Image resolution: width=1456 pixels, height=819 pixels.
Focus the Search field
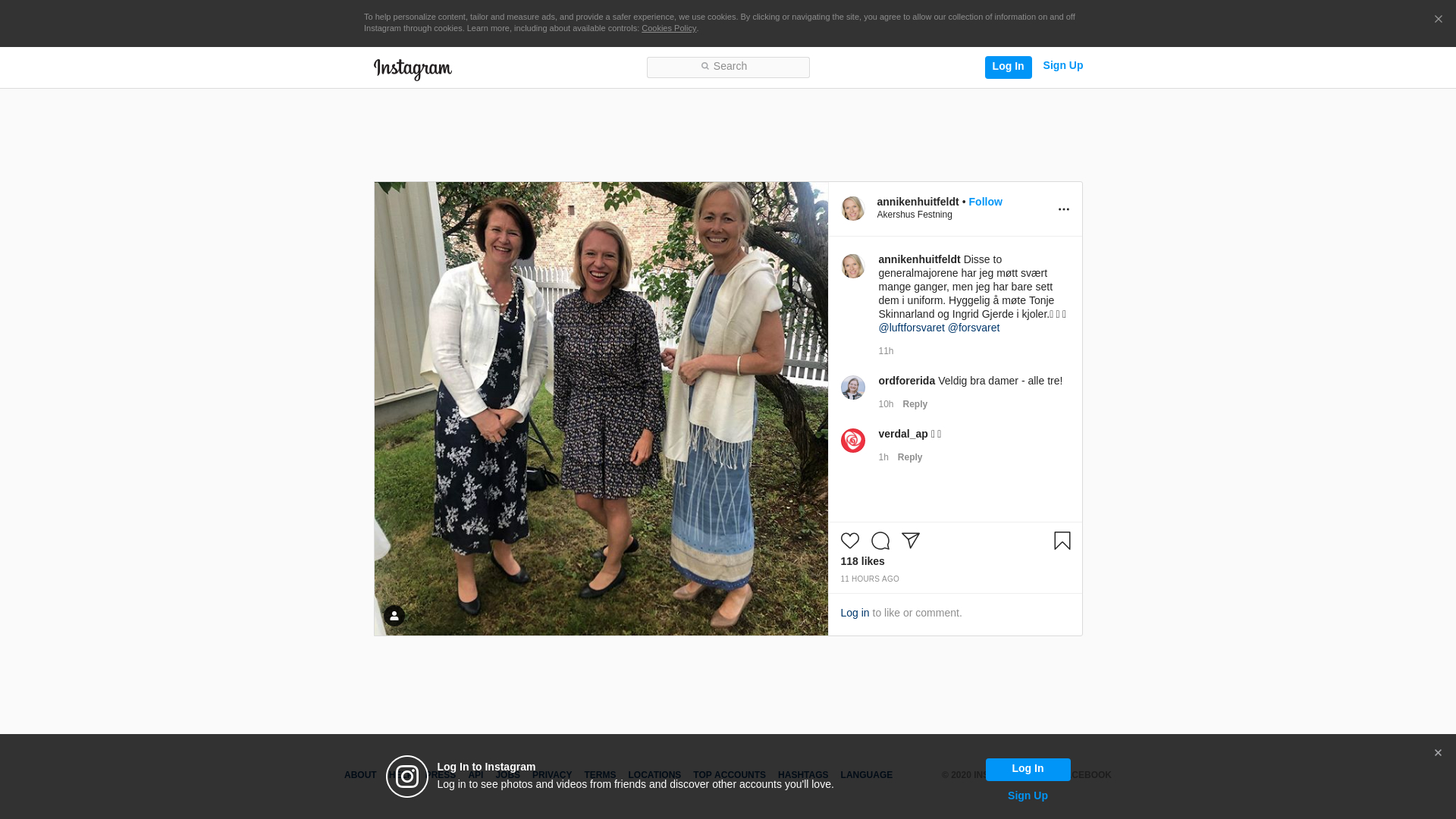[728, 67]
